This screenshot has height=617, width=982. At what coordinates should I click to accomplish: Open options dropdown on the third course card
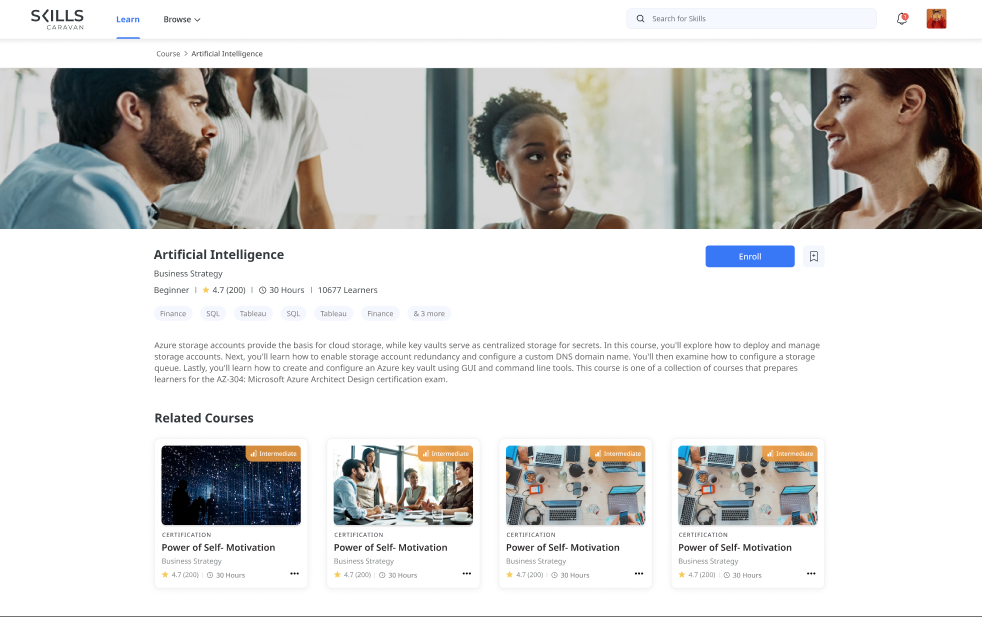pyautogui.click(x=639, y=573)
